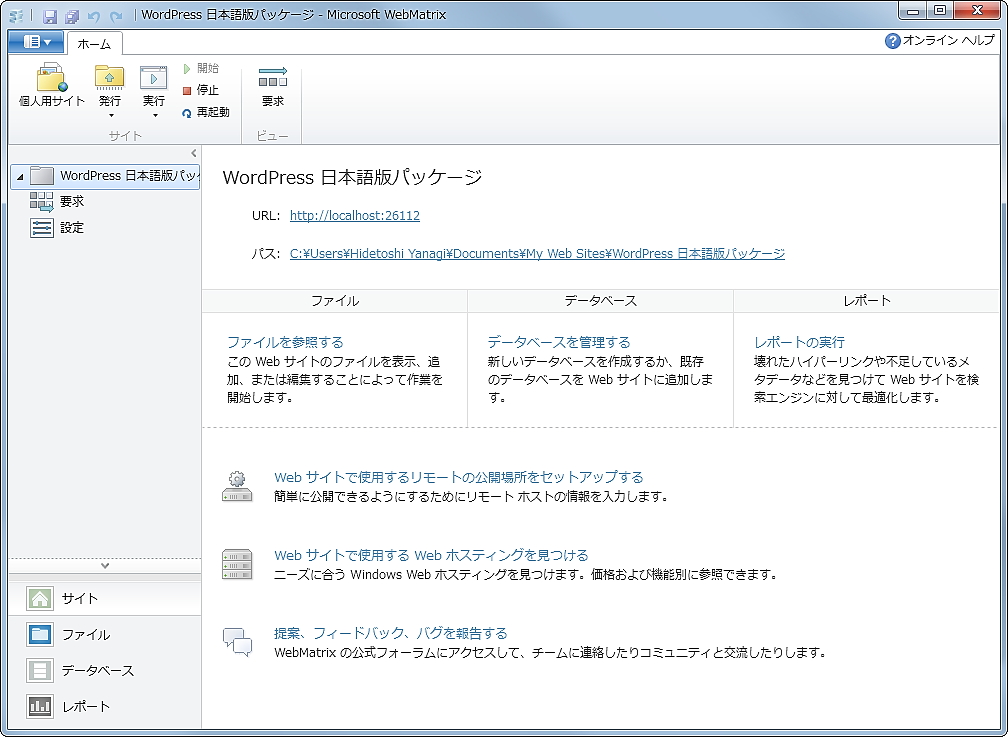Switch to the ファイル workspace icon
This screenshot has height=737, width=1008.
(x=40, y=634)
